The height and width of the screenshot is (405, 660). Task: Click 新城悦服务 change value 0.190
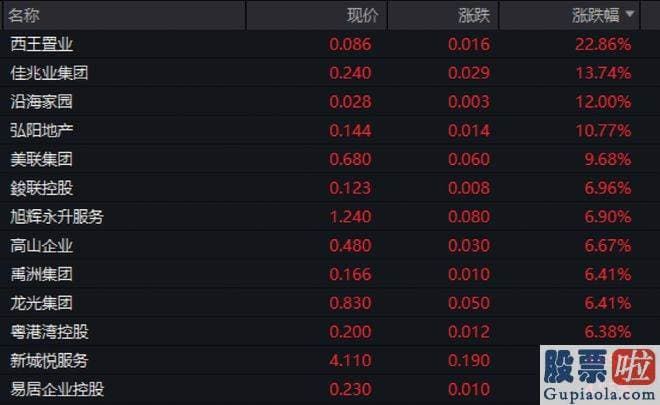[x=469, y=361]
